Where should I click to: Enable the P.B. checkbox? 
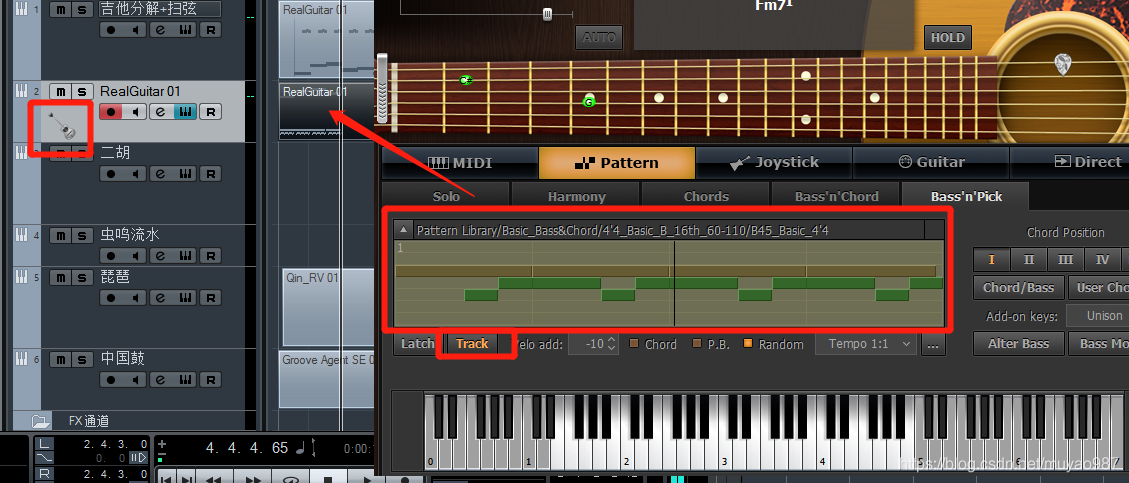pos(697,343)
